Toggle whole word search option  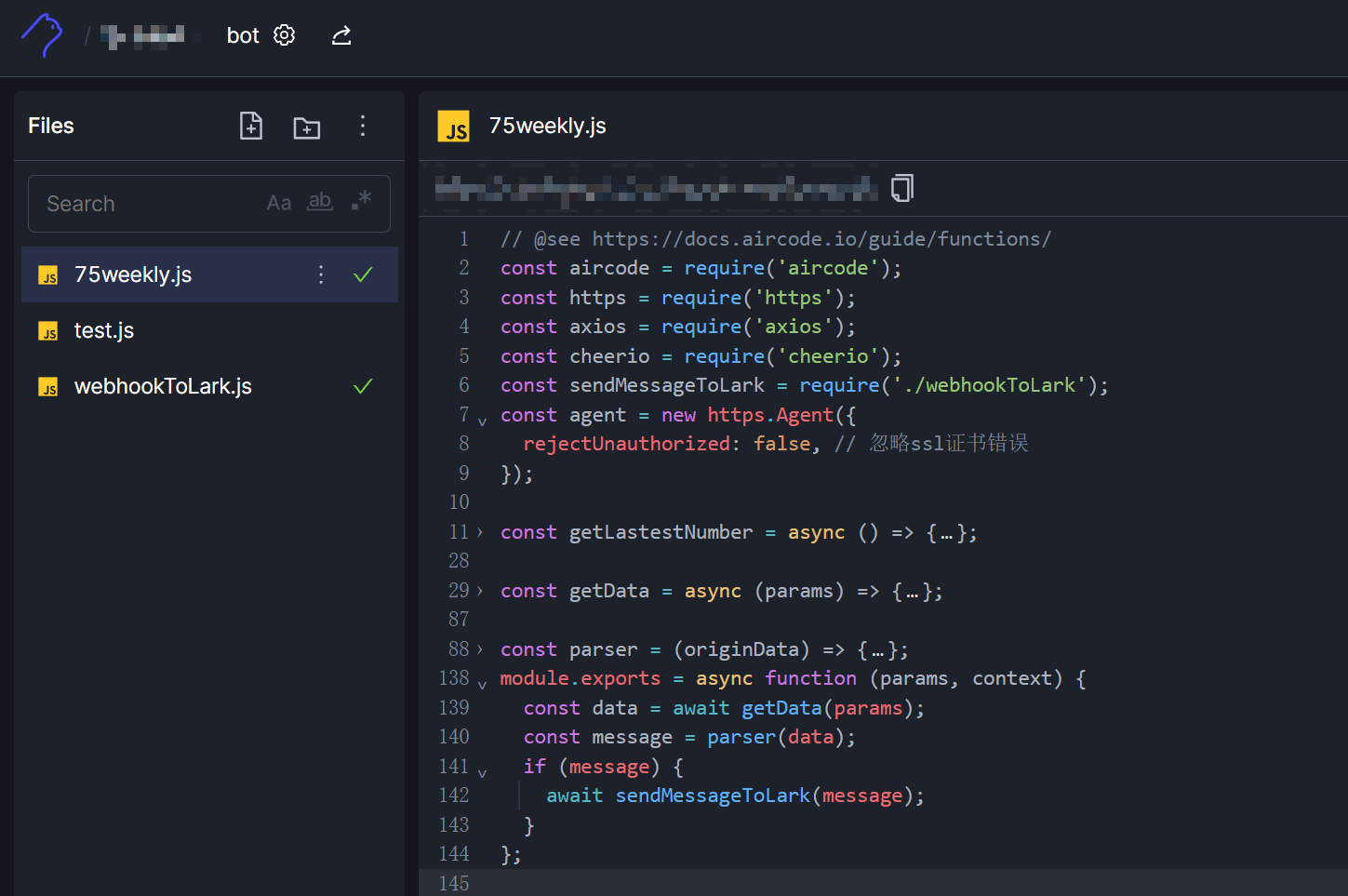(320, 202)
